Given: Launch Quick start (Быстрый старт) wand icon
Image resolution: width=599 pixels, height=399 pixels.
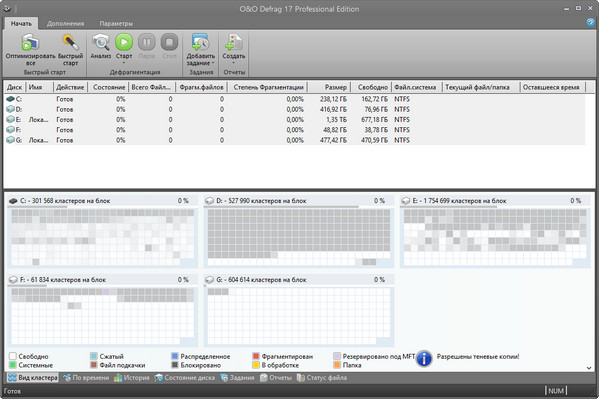Looking at the screenshot, I should click(70, 42).
